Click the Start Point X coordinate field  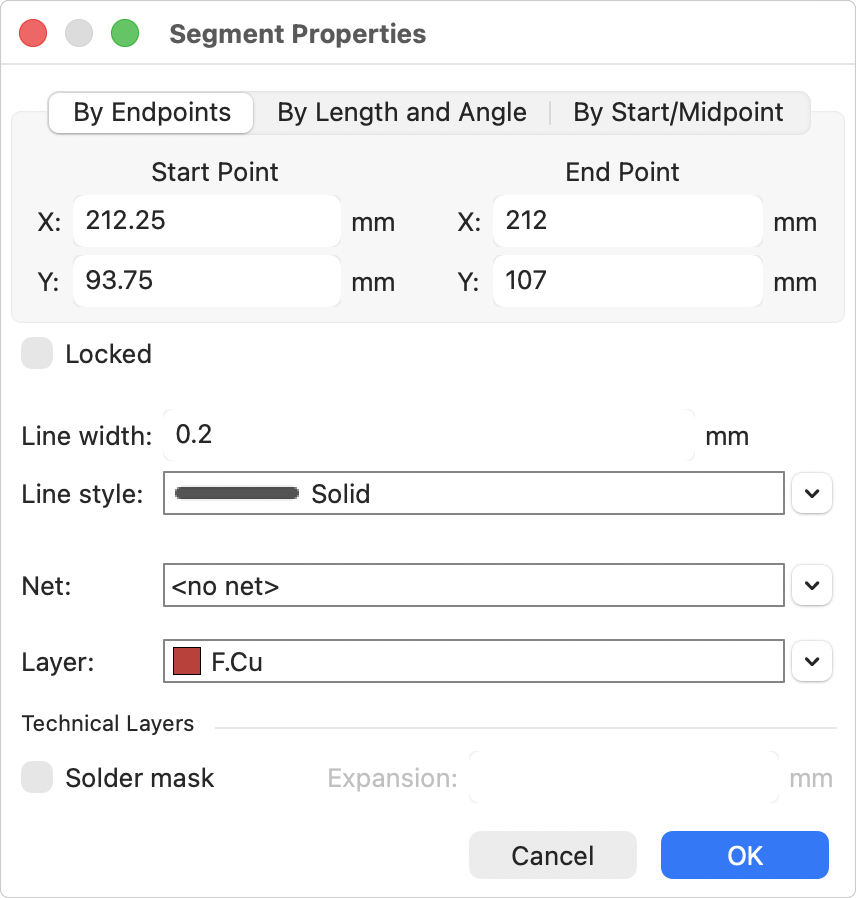point(206,221)
